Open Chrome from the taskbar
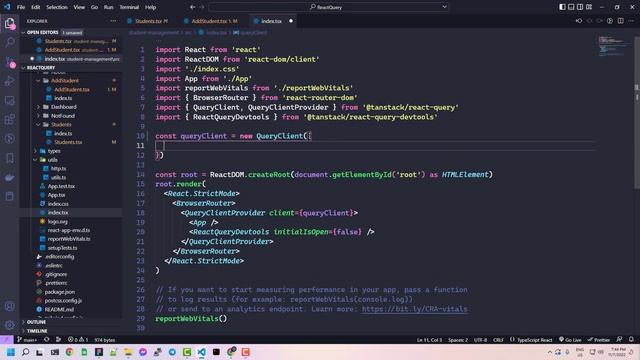 [x=69, y=352]
